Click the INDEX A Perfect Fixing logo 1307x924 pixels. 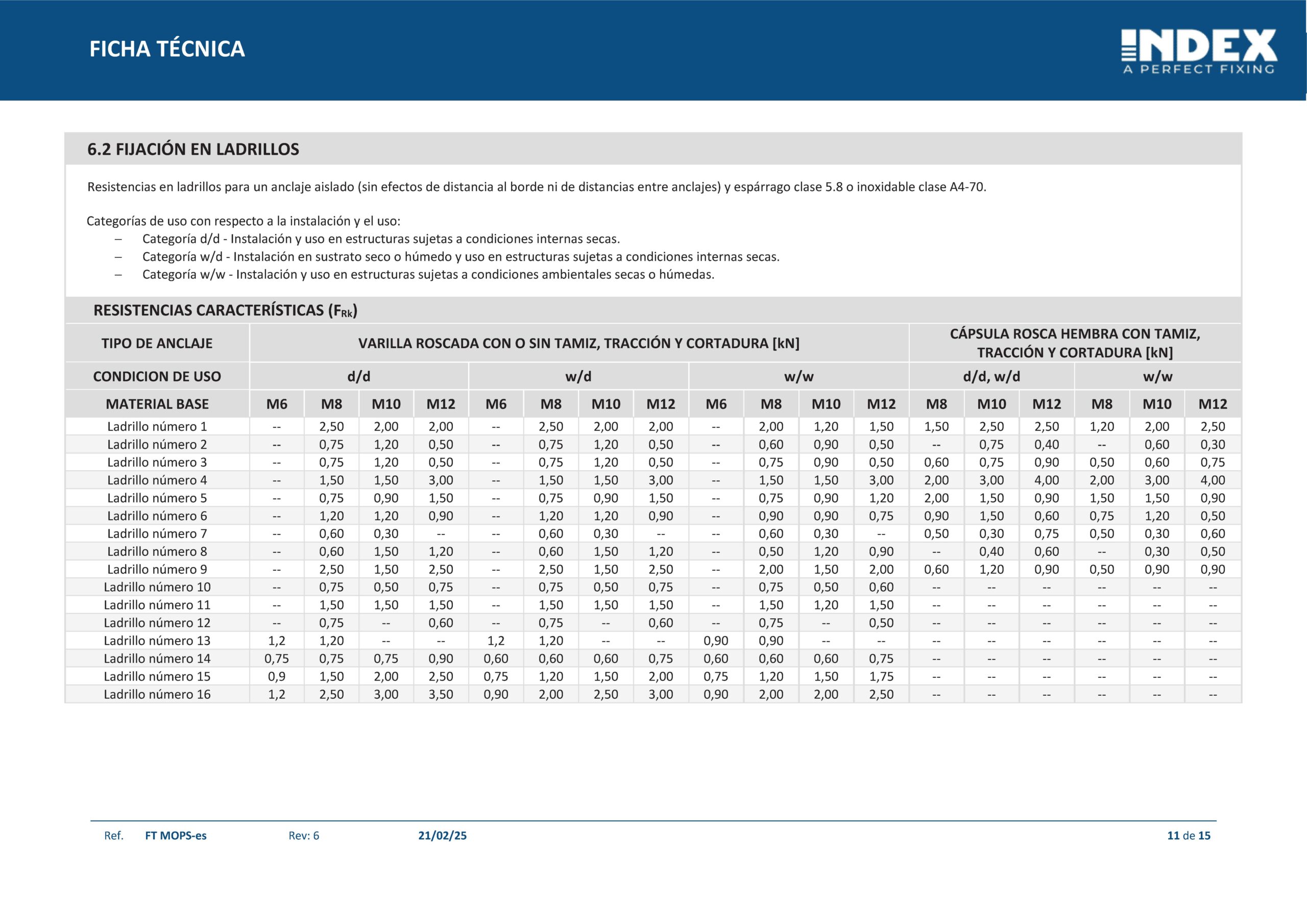[x=1199, y=52]
